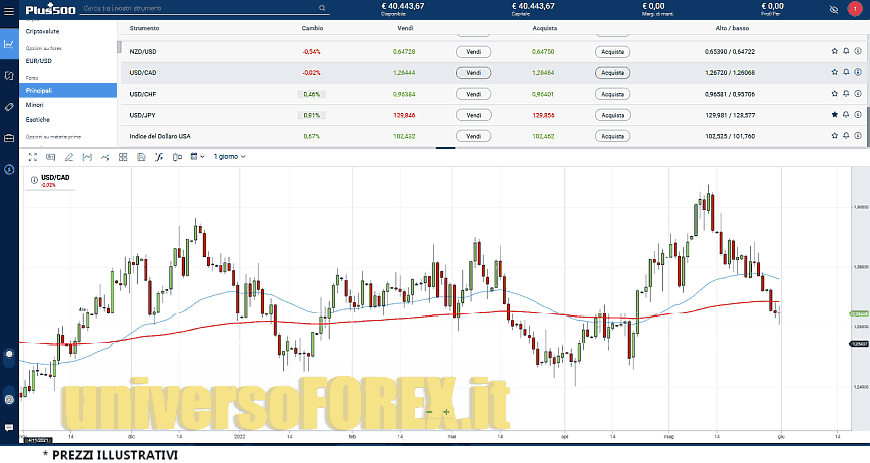The height and width of the screenshot is (463, 870).
Task: Open the calendar date range dropdown
Action: pos(197,157)
